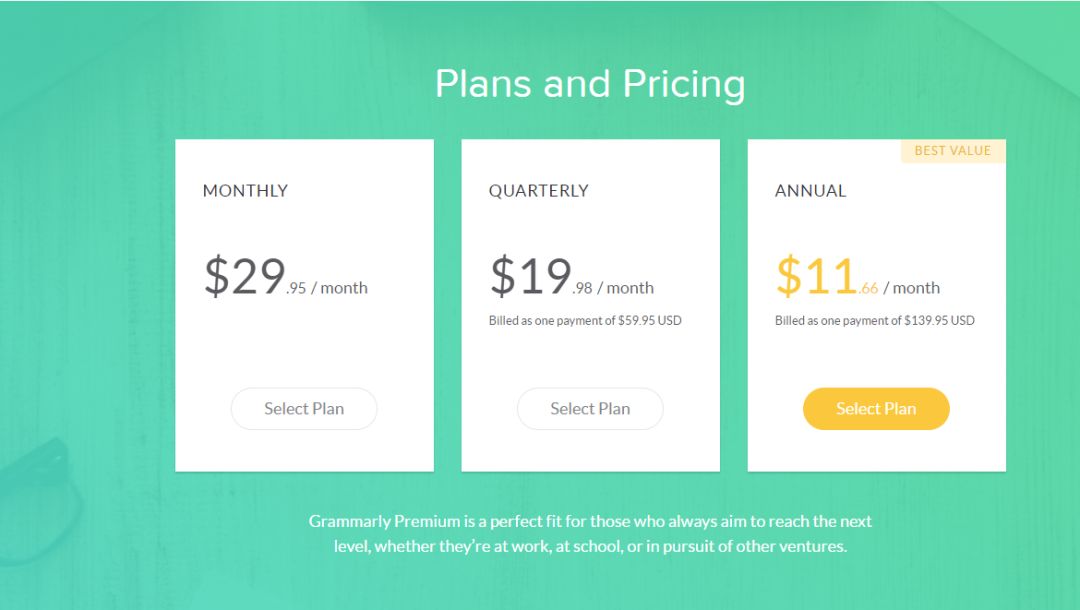Click the Plans and Pricing heading
This screenshot has height=610, width=1080.
(x=590, y=84)
